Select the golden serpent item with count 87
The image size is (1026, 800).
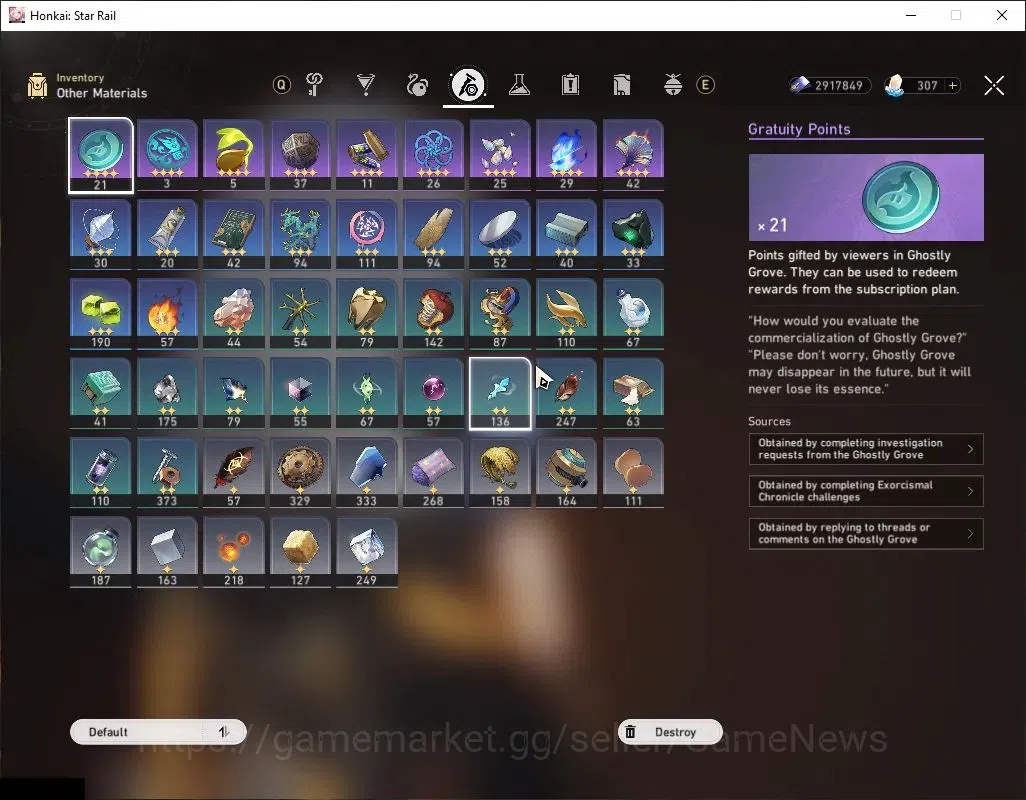click(x=500, y=314)
